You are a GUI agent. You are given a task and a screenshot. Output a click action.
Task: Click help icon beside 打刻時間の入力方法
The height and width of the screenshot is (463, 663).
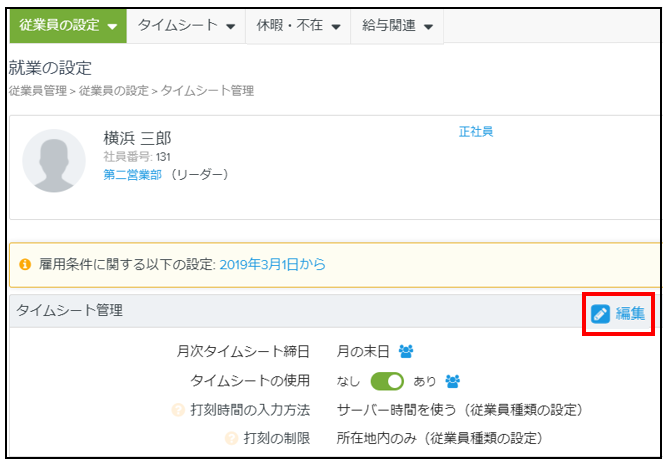point(178,410)
